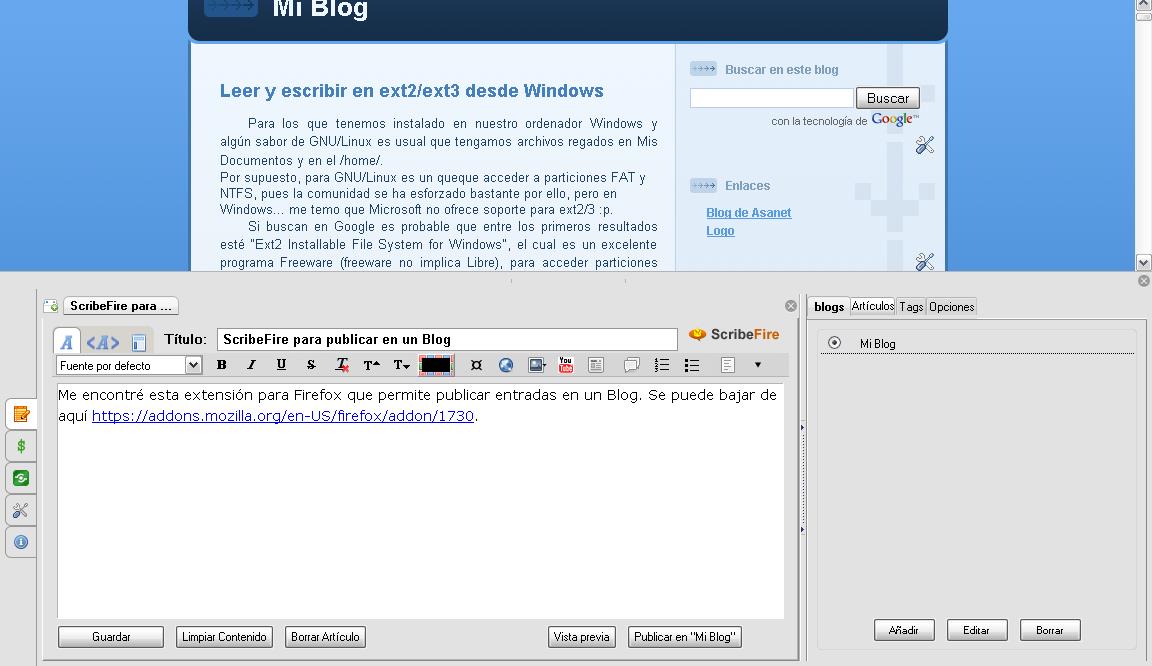The height and width of the screenshot is (666, 1152).
Task: Create a numbered list
Action: (x=661, y=365)
